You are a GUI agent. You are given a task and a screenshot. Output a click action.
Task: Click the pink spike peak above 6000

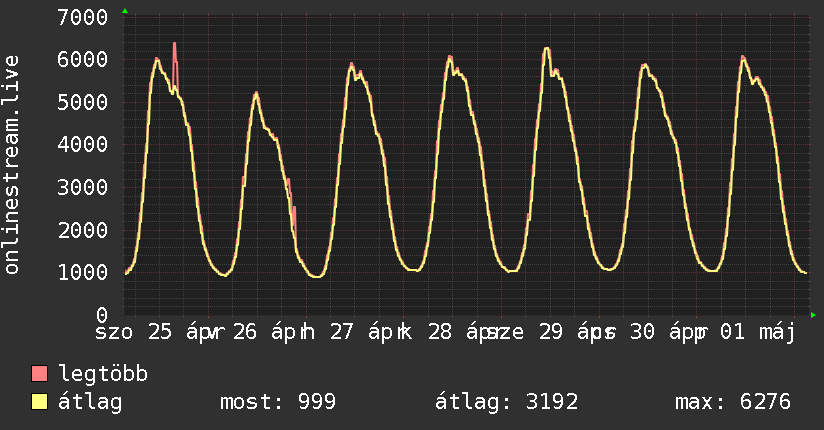[174, 44]
